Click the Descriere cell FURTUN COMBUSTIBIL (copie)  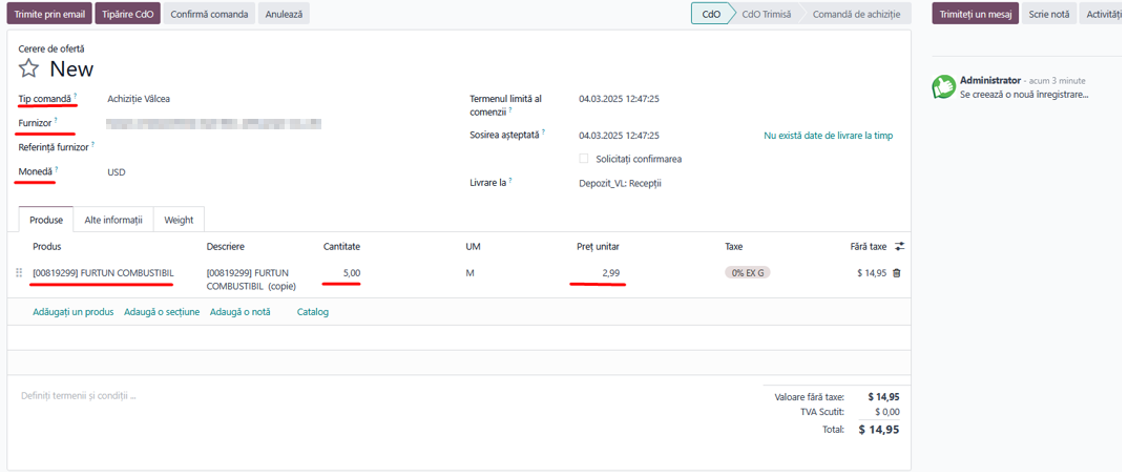point(251,279)
